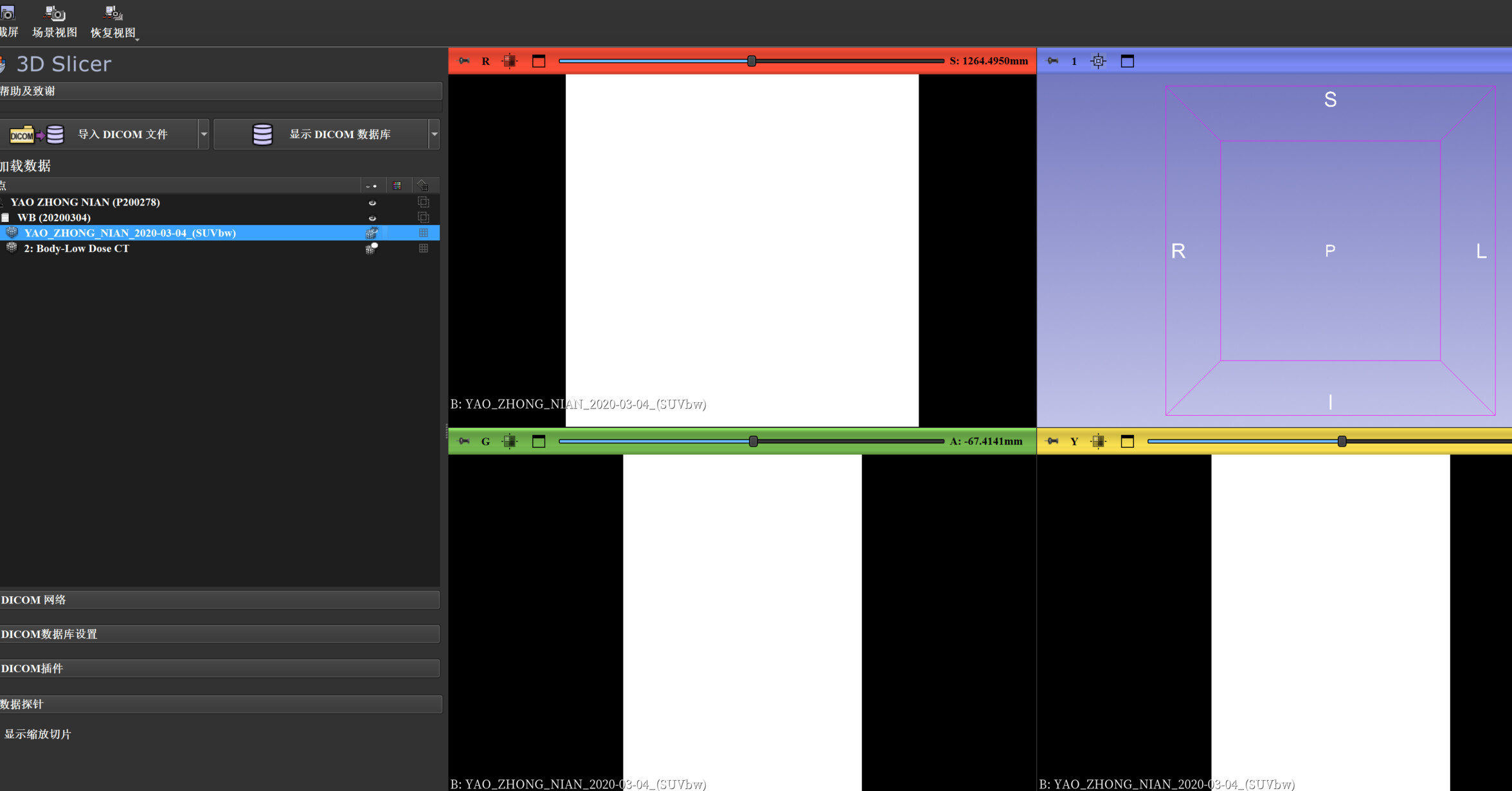1512x791 pixels.
Task: Select the 2: Body-Low Dose CT node
Action: coord(76,249)
